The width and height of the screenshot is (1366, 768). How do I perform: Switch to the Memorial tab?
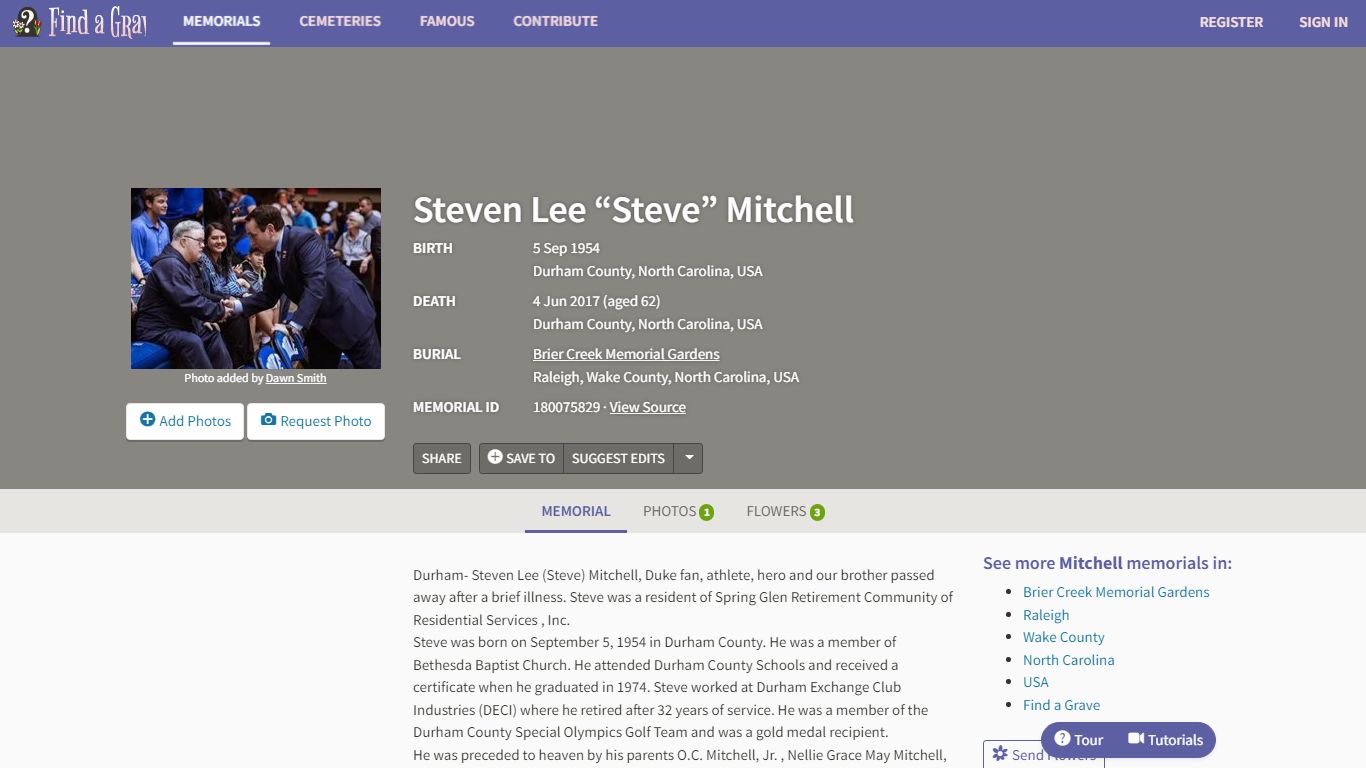[x=576, y=511]
